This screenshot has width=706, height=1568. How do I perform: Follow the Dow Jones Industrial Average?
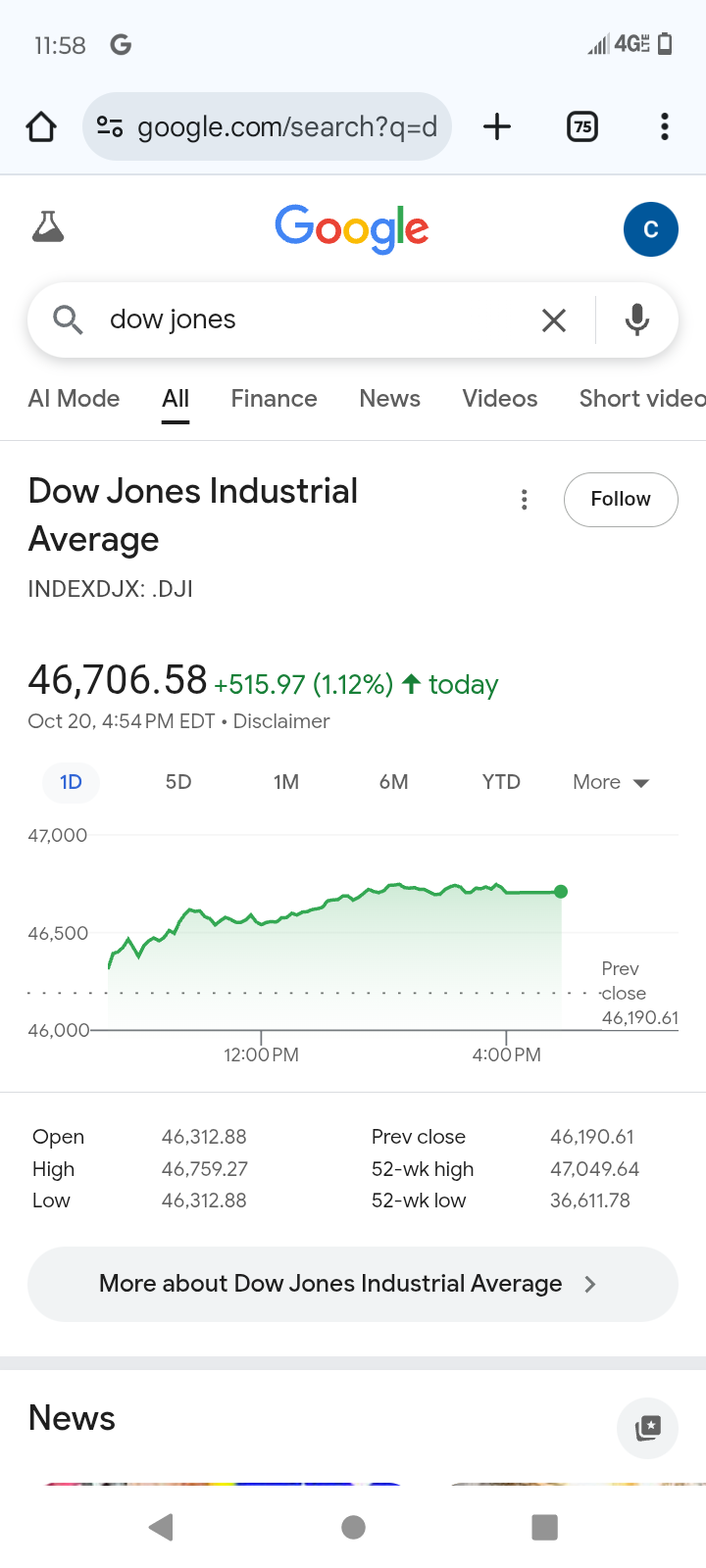620,500
